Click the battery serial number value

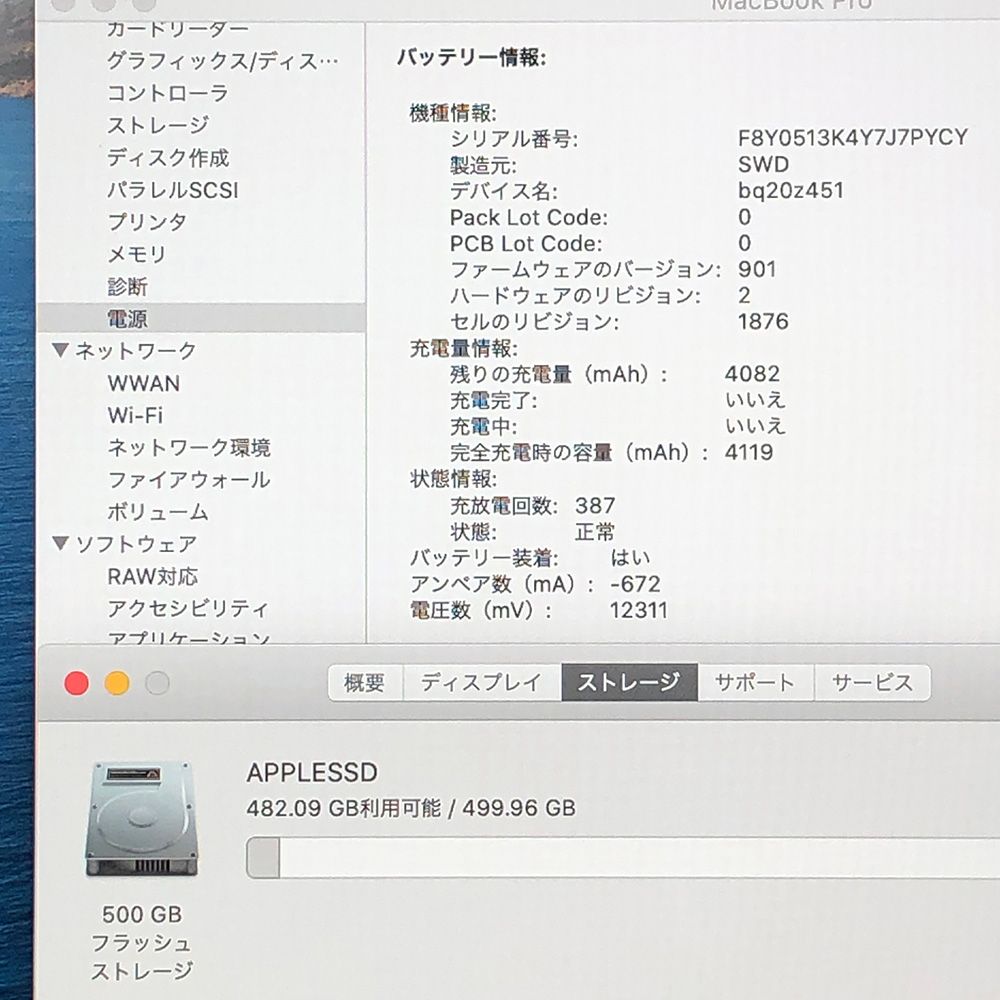(852, 138)
